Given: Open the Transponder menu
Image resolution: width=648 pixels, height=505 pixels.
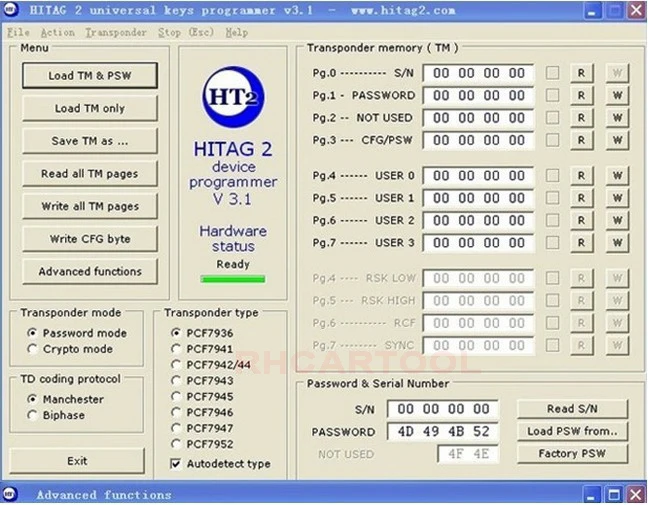Looking at the screenshot, I should pyautogui.click(x=116, y=32).
